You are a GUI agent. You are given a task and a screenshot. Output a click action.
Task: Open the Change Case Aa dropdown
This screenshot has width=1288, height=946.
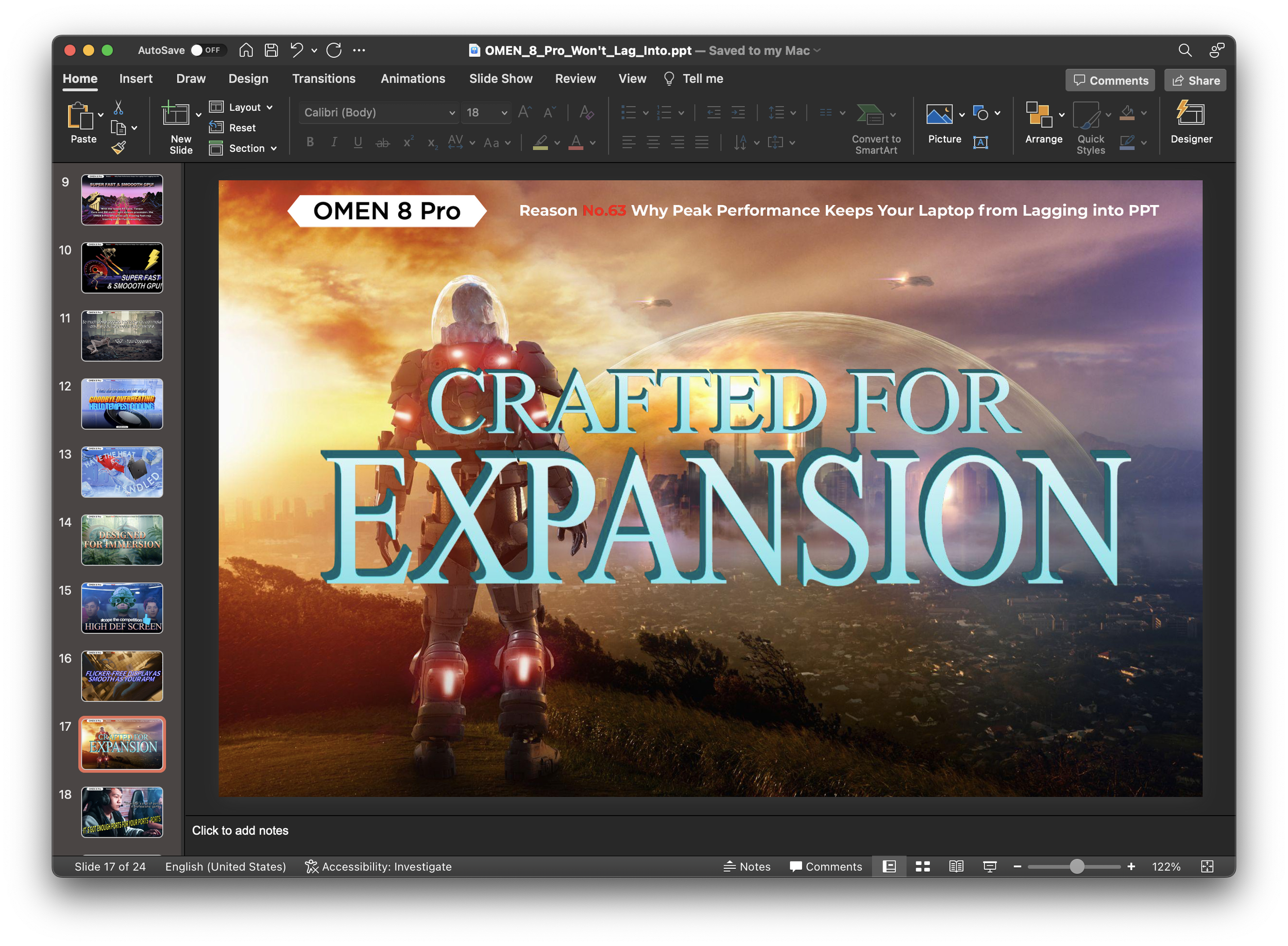(497, 143)
